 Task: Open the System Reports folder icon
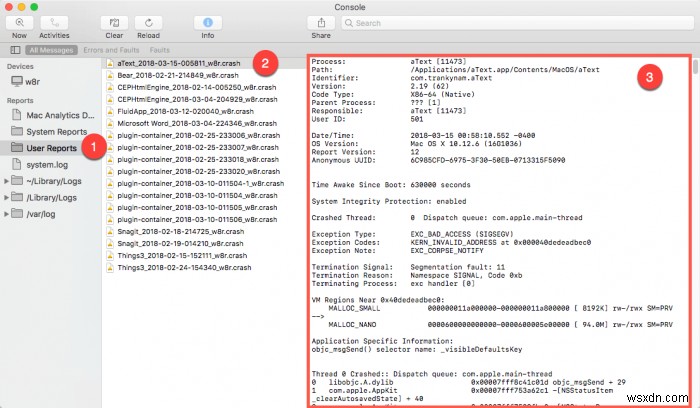[x=17, y=131]
